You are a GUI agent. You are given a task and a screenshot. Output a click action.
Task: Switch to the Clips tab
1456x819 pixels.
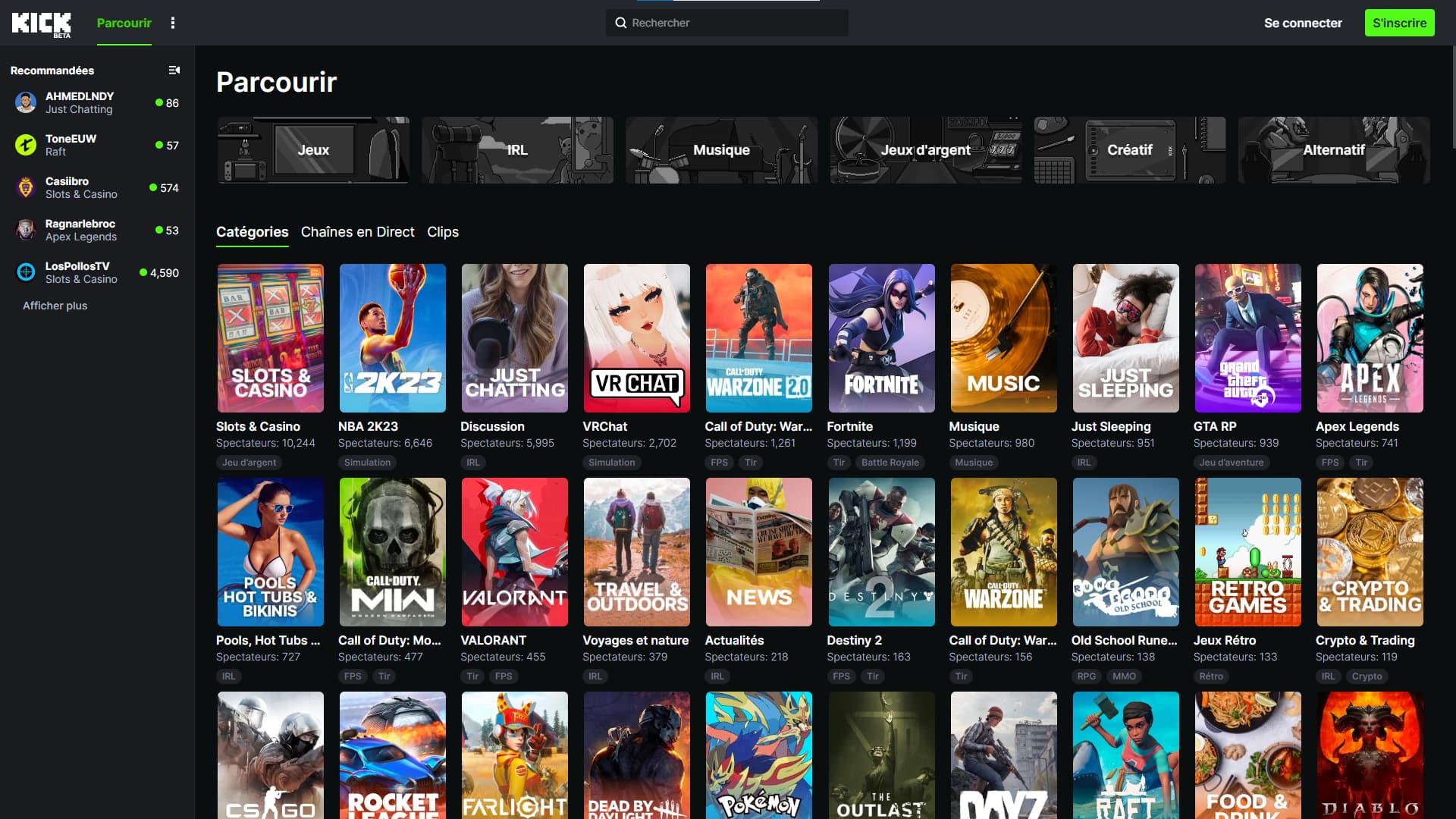click(442, 232)
